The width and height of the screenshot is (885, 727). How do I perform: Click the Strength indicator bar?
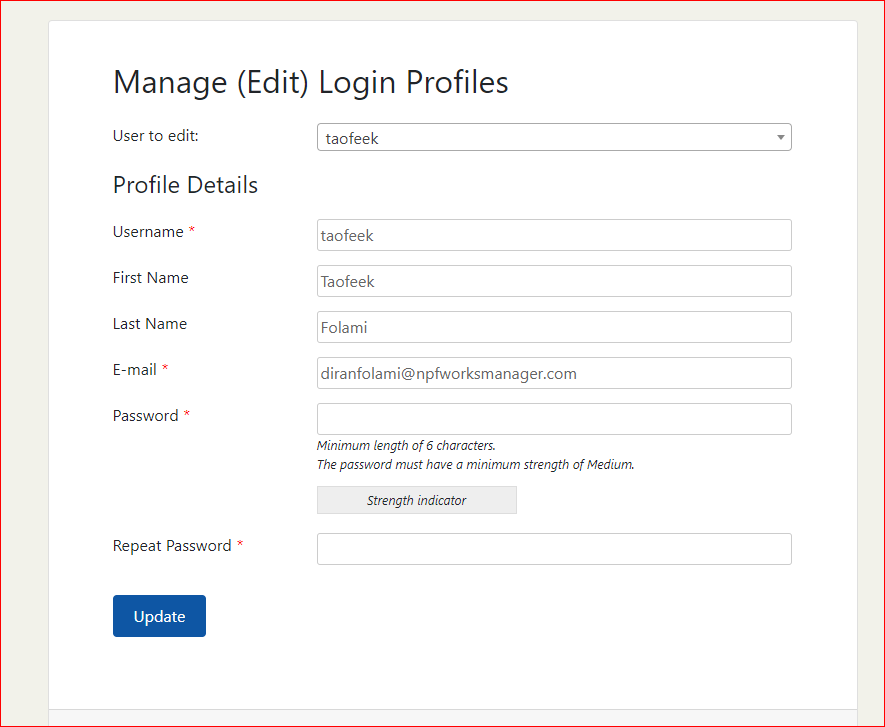417,500
